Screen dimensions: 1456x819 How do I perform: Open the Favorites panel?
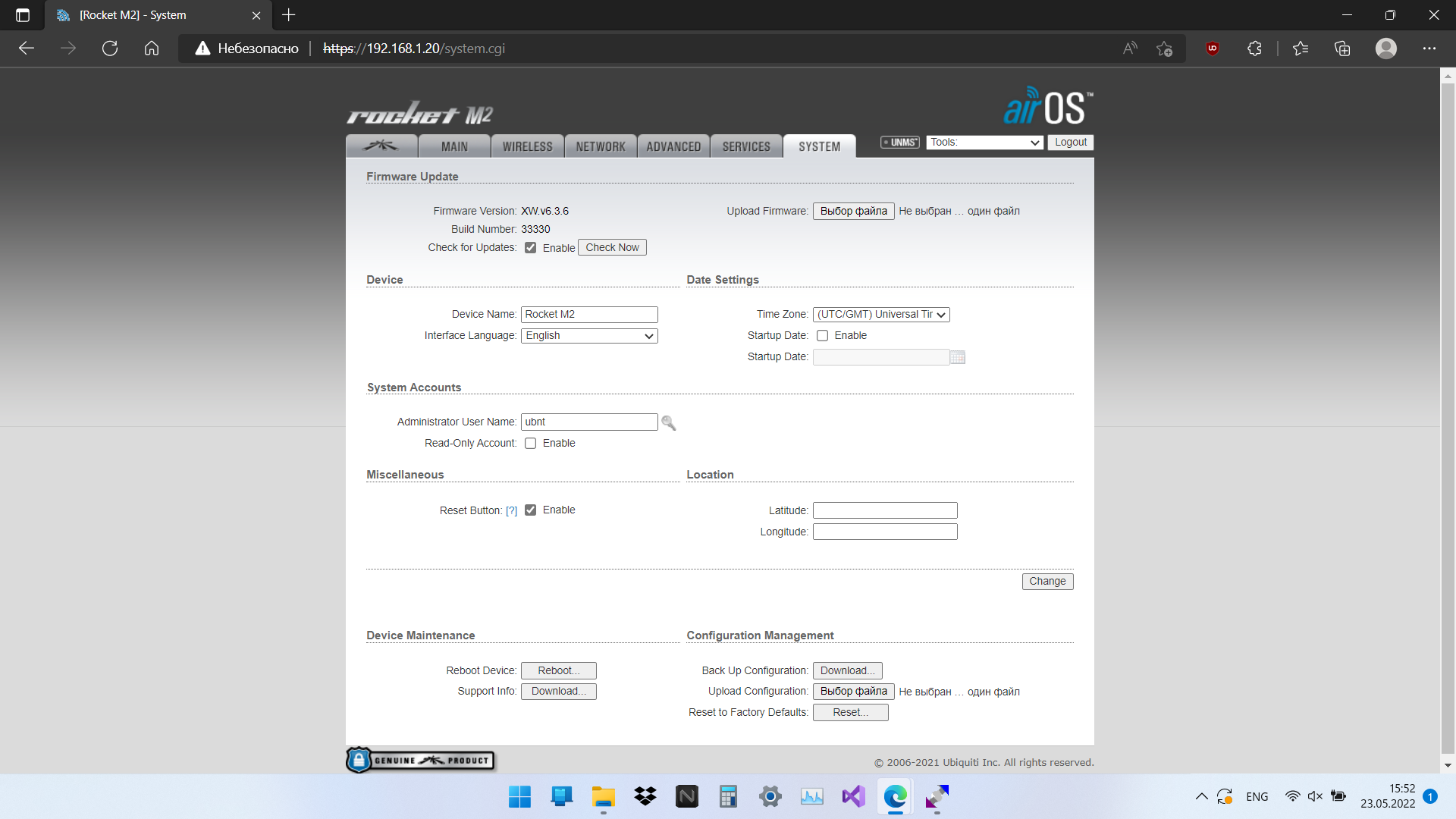1301,49
